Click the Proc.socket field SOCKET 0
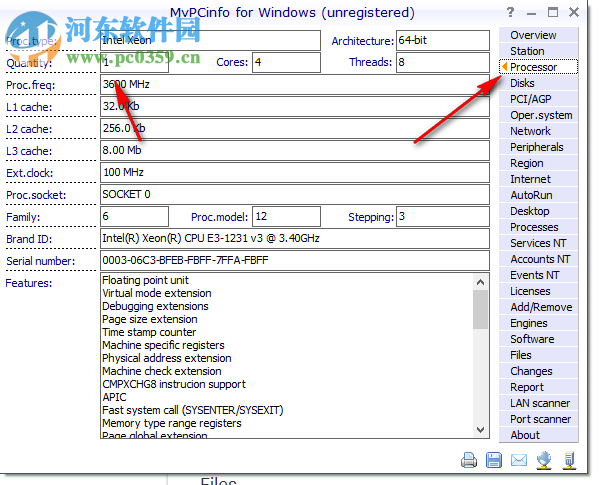This screenshot has height=485, width=599. point(295,194)
